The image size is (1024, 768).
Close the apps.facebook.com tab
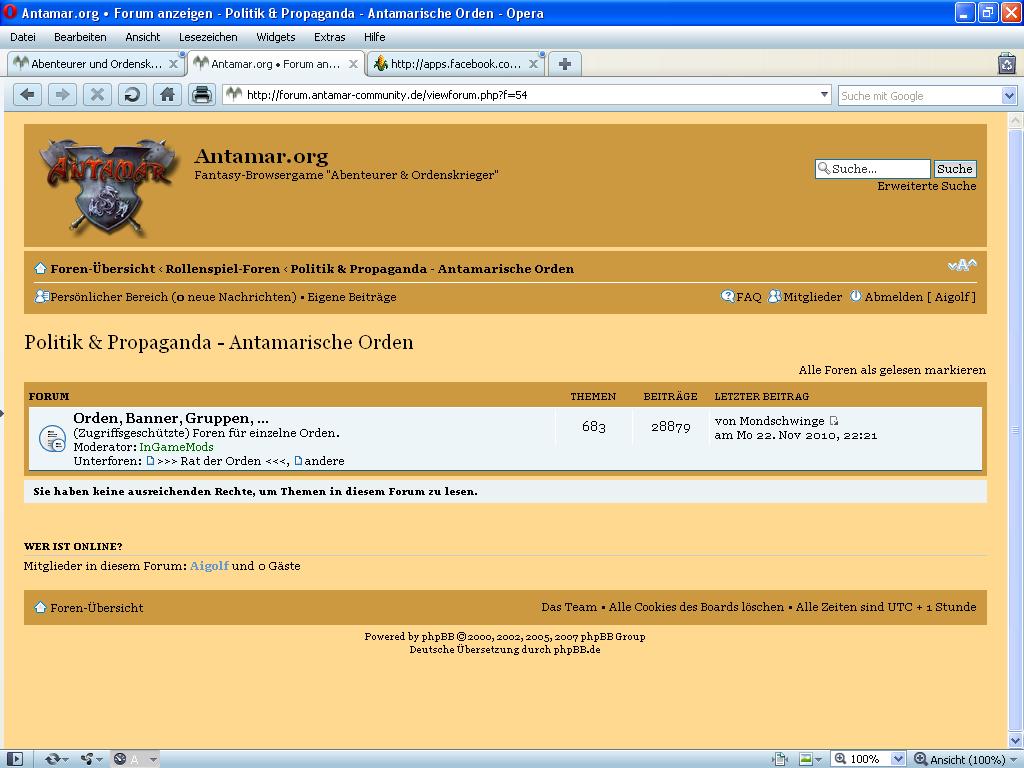click(x=534, y=64)
